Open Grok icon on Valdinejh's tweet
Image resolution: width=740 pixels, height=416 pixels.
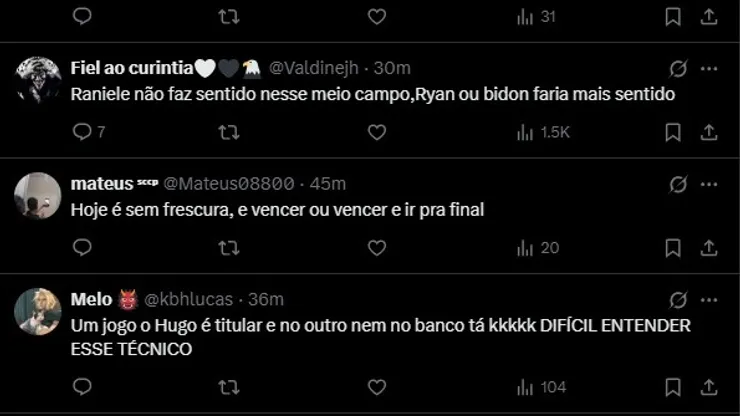(677, 69)
